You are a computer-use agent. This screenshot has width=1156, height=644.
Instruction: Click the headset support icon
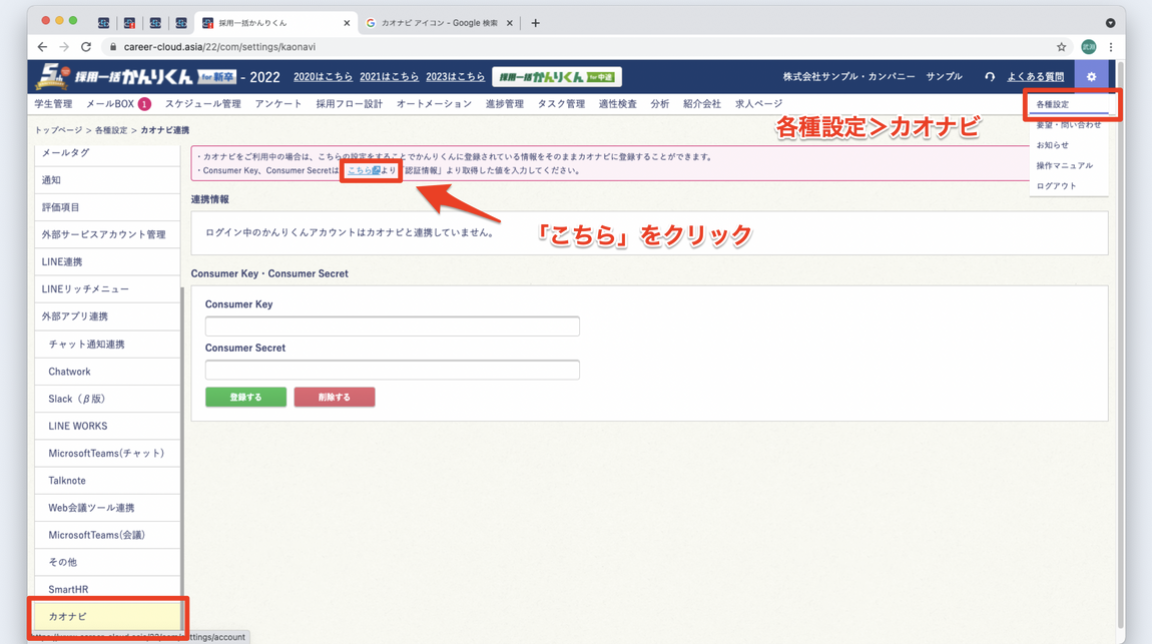(x=989, y=77)
